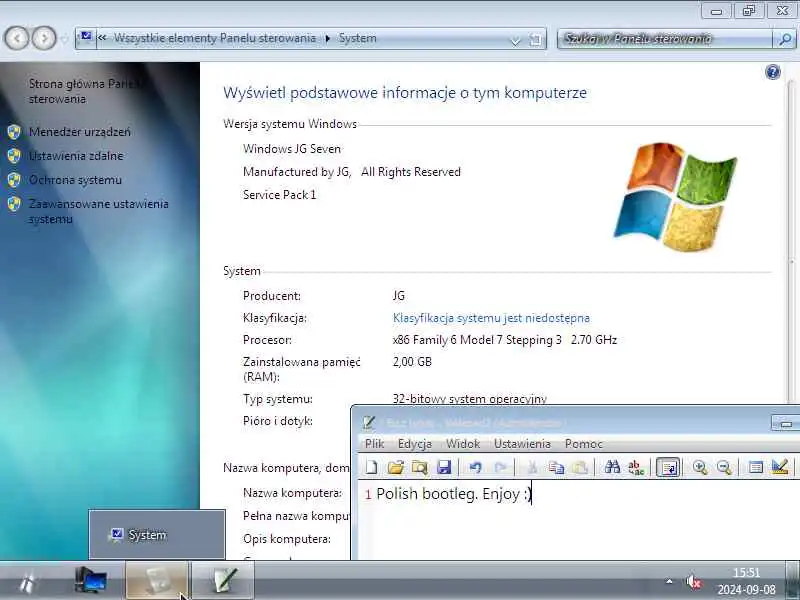Select Wszystkie elementy Panelu sterowania breadcrumb
This screenshot has width=800, height=600.
[x=214, y=38]
